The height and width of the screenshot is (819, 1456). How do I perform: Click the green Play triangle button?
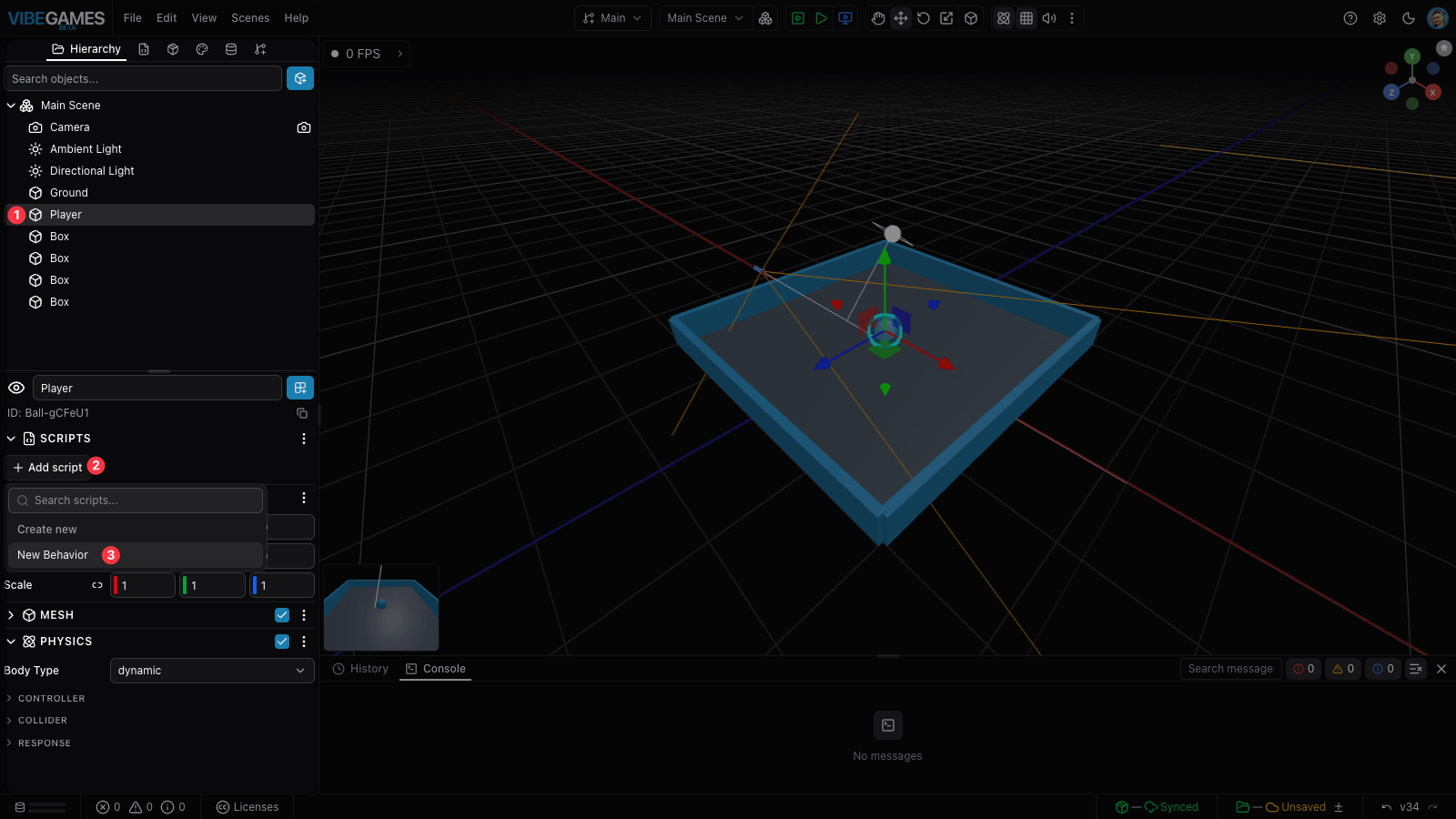[x=822, y=18]
